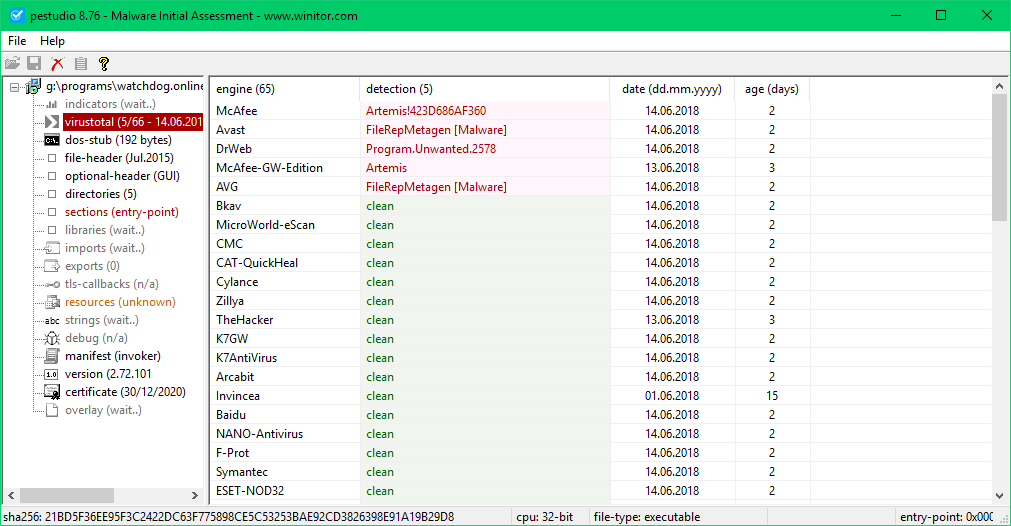Click the tls-callbacks key icon
The width and height of the screenshot is (1011, 526).
click(52, 284)
